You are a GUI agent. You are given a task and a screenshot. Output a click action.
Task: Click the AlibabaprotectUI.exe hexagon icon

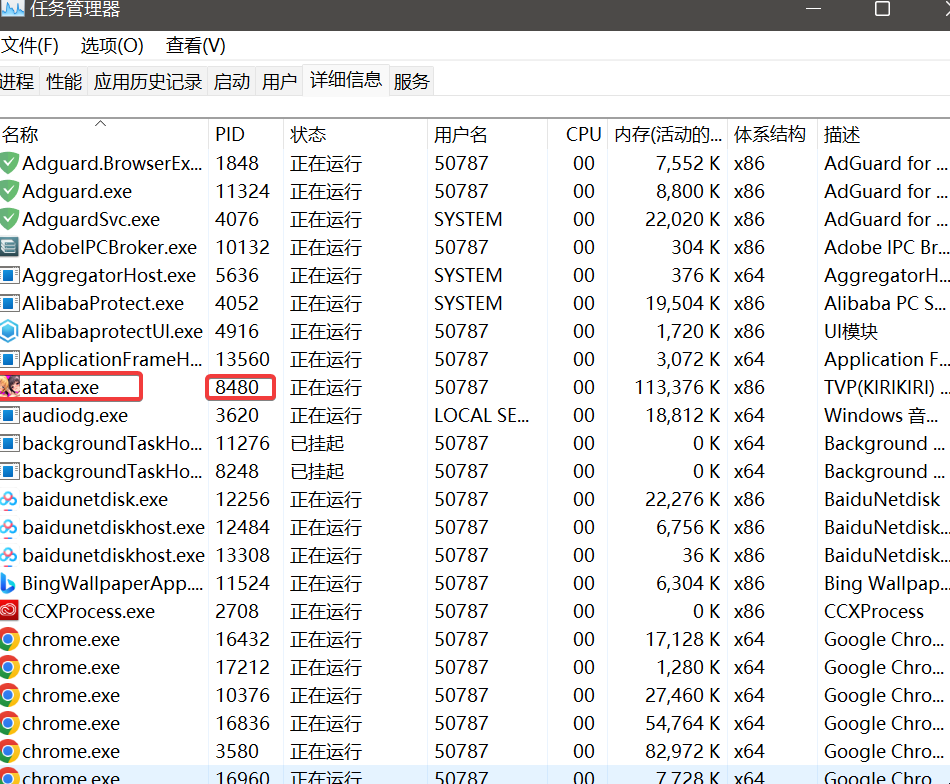pyautogui.click(x=10, y=331)
